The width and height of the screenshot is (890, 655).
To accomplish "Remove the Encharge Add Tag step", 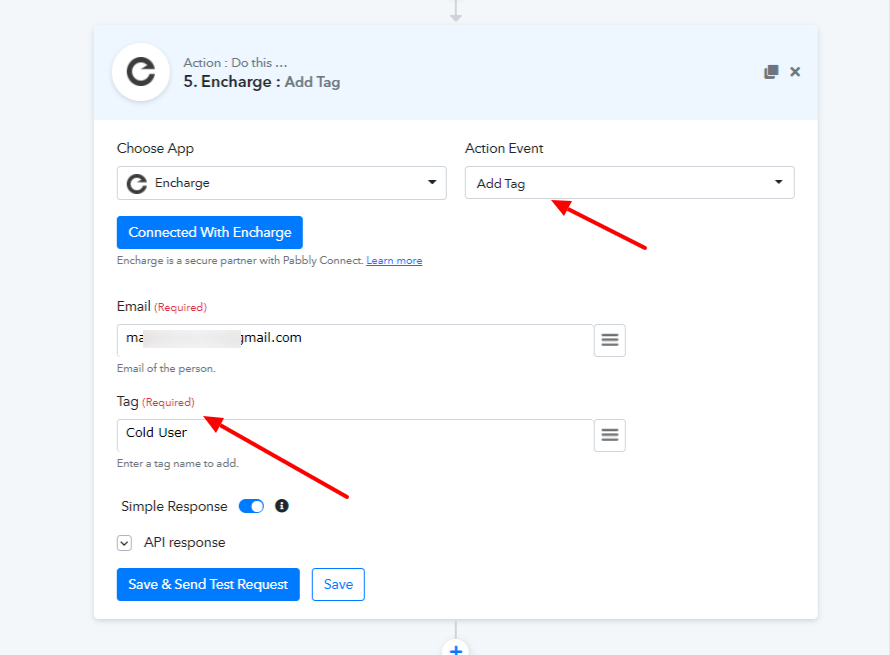I will (x=795, y=72).
